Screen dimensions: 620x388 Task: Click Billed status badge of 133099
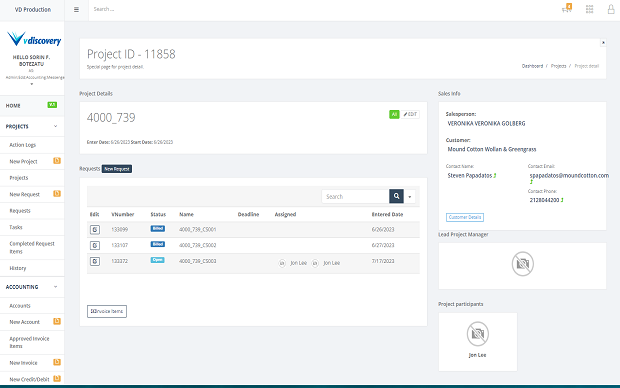click(x=157, y=229)
